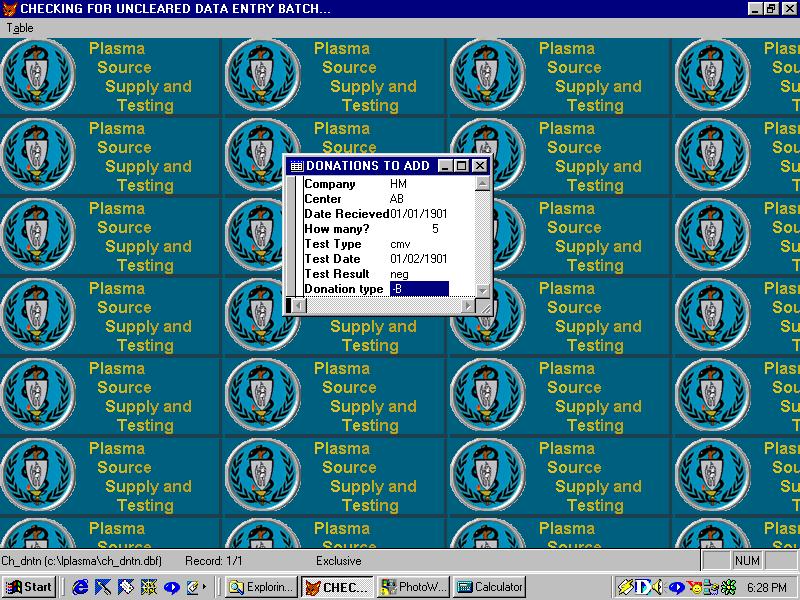Screen dimensions: 800x600
Task: Click the Date Recieved field value
Action: point(418,214)
